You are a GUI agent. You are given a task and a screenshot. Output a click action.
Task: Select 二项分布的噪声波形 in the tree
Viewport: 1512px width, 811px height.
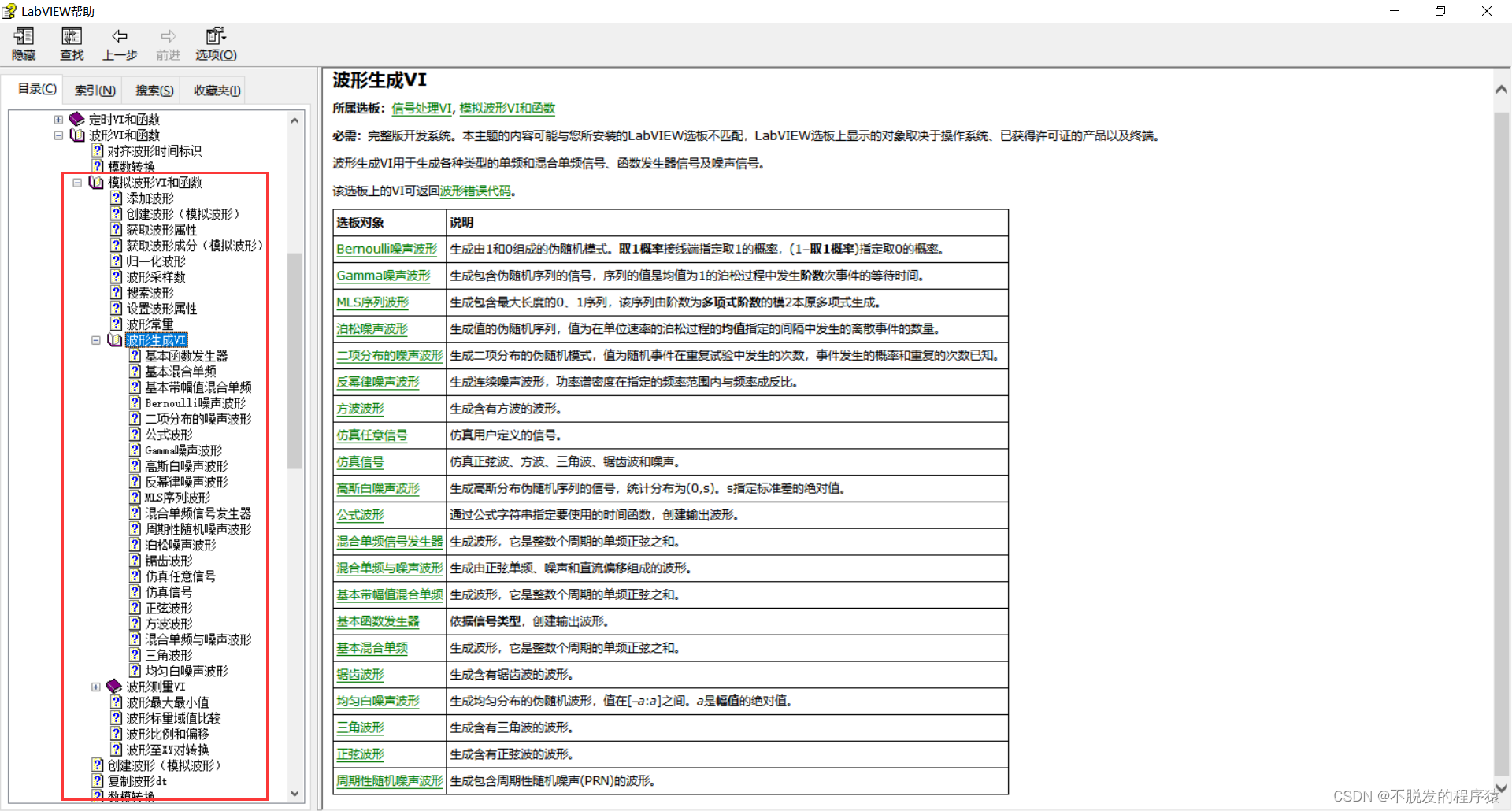[198, 419]
